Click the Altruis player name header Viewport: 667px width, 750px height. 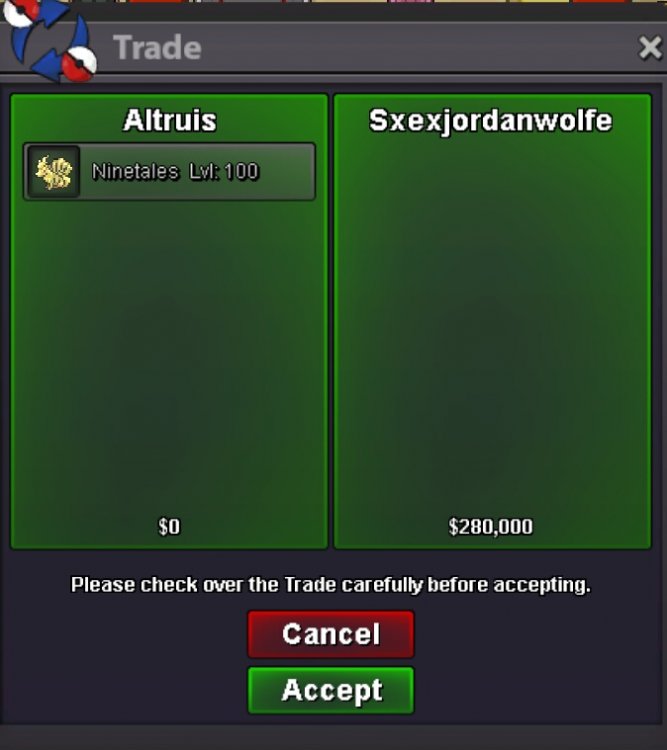tap(170, 120)
